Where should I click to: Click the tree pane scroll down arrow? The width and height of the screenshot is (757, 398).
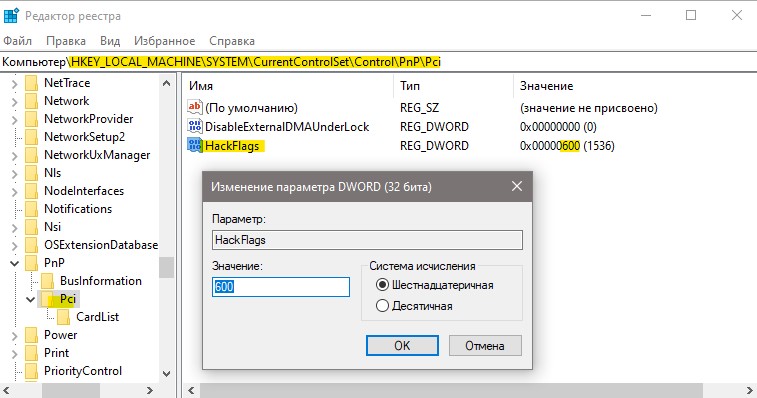[x=167, y=373]
